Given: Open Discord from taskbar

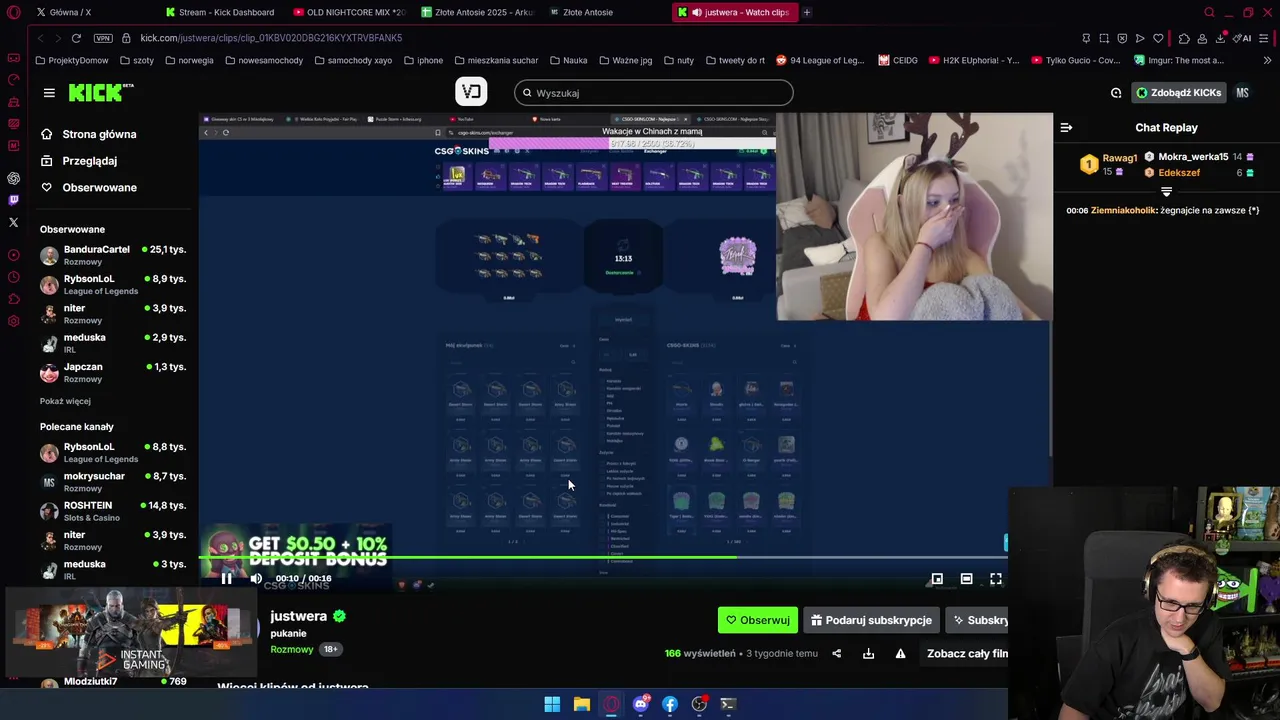Looking at the screenshot, I should click(640, 704).
